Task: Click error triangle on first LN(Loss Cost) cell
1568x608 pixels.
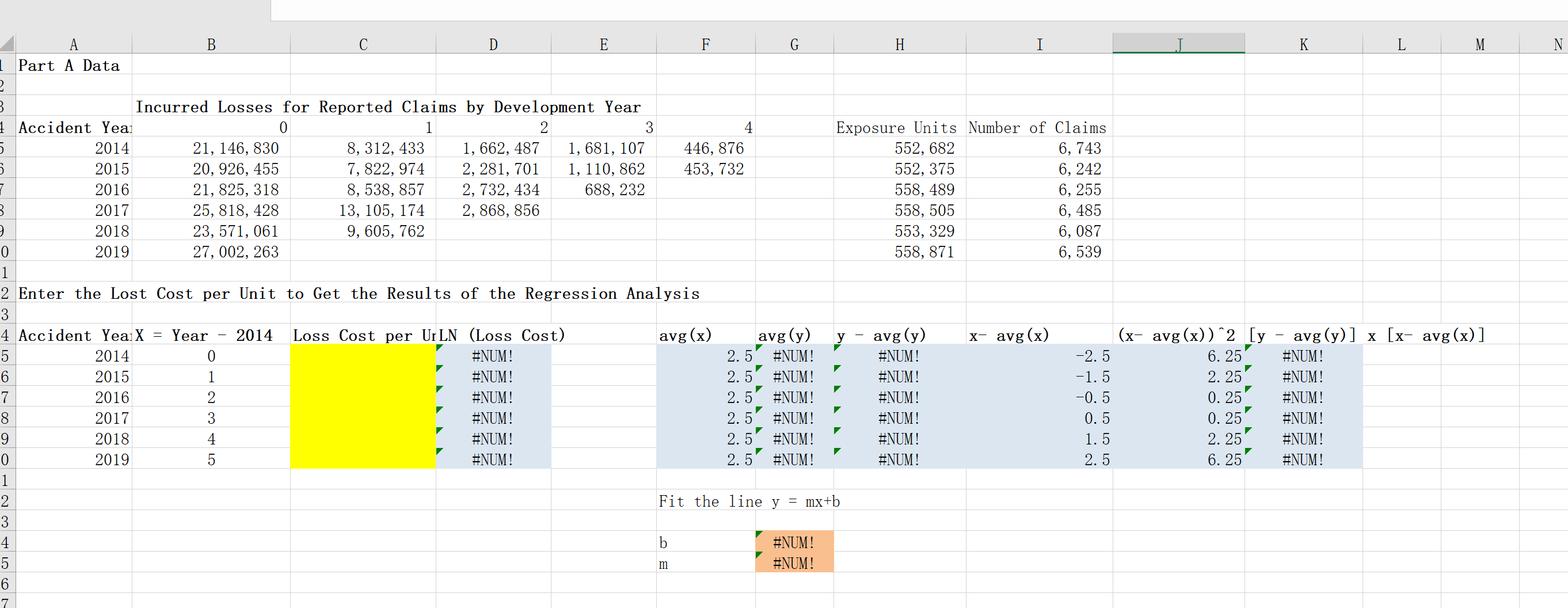Action: [439, 349]
